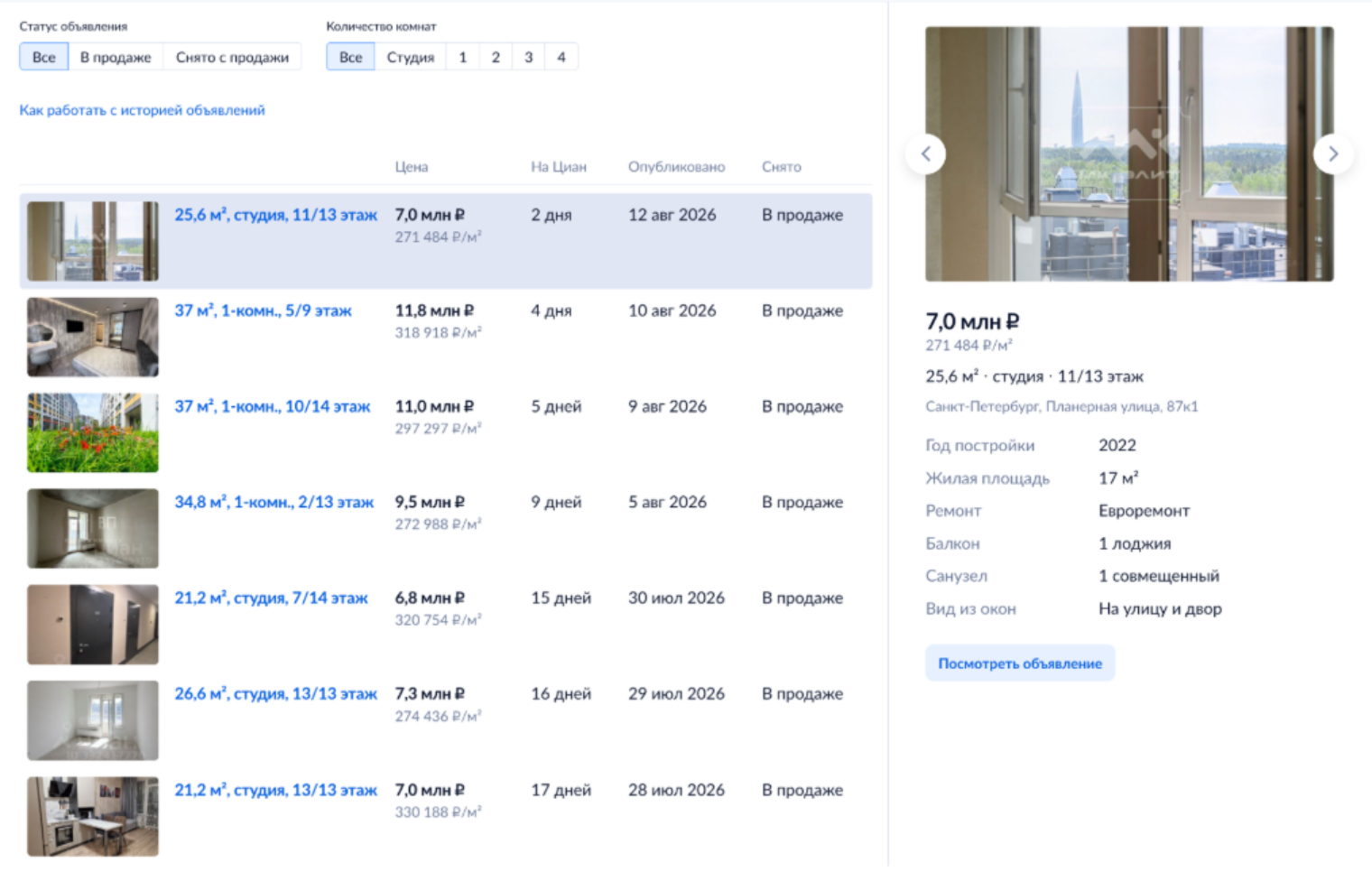Click thumbnail of 26,6 м² 13/13 этаж listing
The height and width of the screenshot is (881, 1372).
[x=93, y=720]
